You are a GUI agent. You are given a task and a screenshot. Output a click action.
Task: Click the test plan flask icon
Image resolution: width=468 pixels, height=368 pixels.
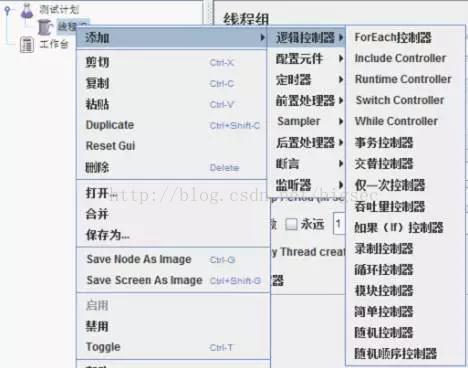pyautogui.click(x=27, y=10)
